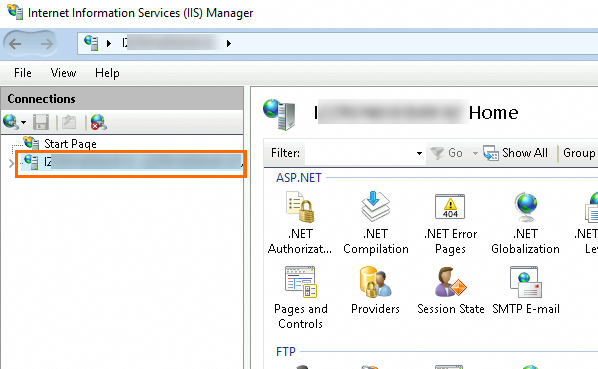This screenshot has width=598, height=369.
Task: Open the .NET Globalization feature
Action: 525,223
